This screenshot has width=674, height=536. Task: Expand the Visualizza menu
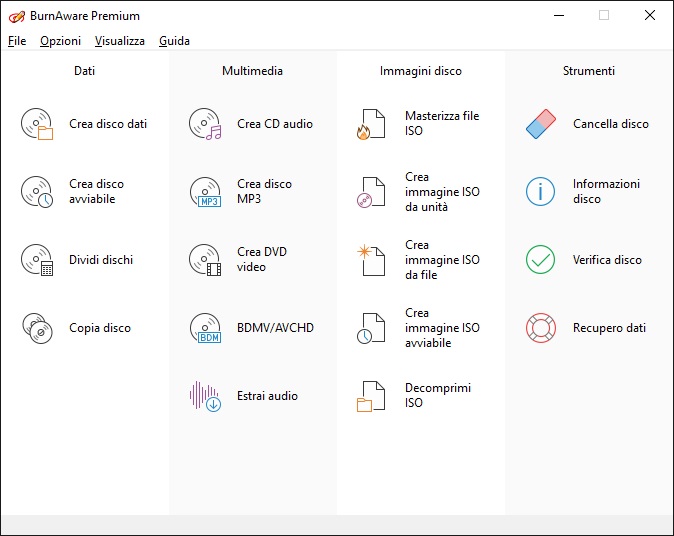click(x=120, y=41)
